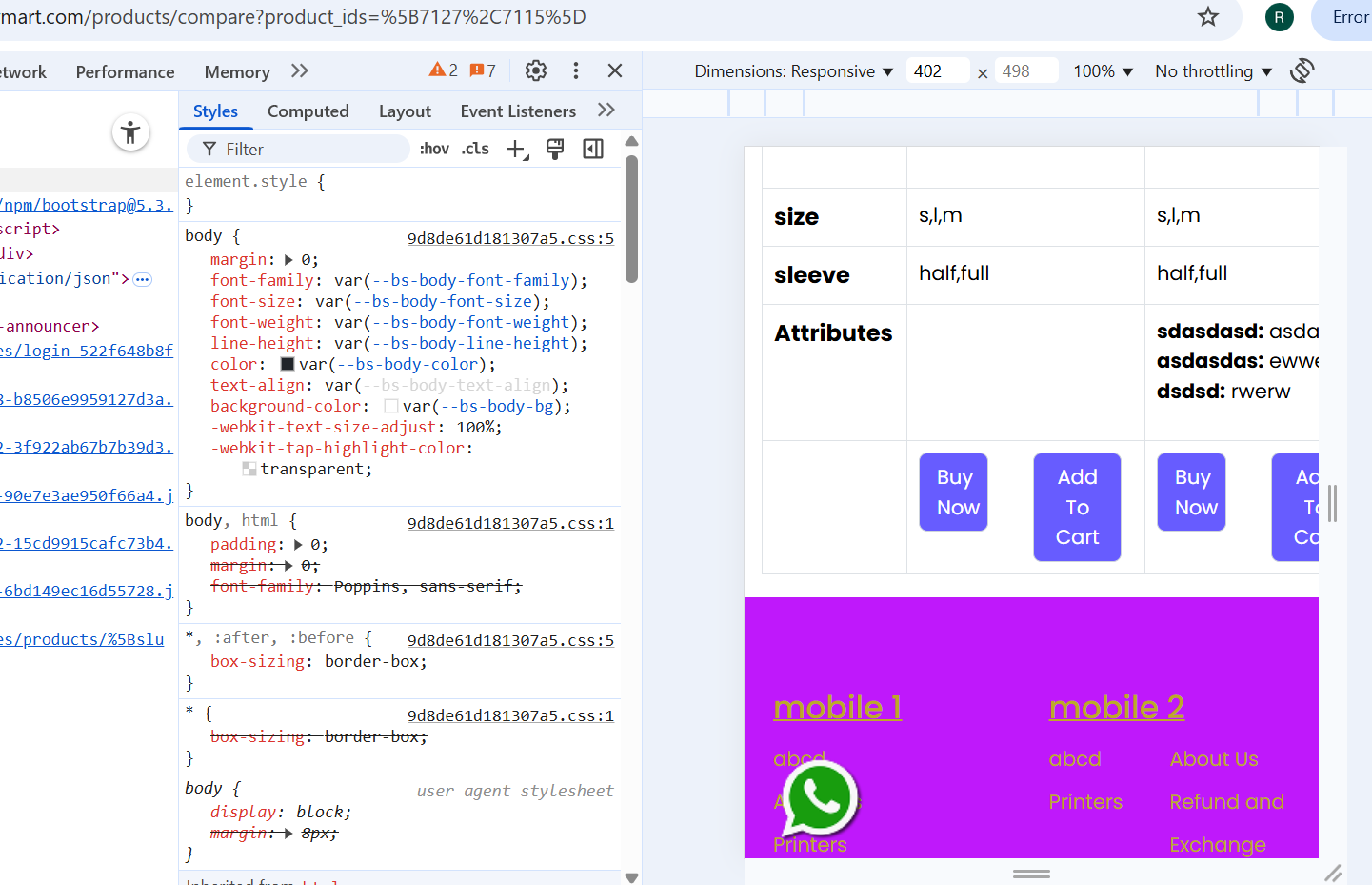Screen dimensions: 1372x885
Task: Click the WhatsApp chat icon
Action: pos(818,798)
